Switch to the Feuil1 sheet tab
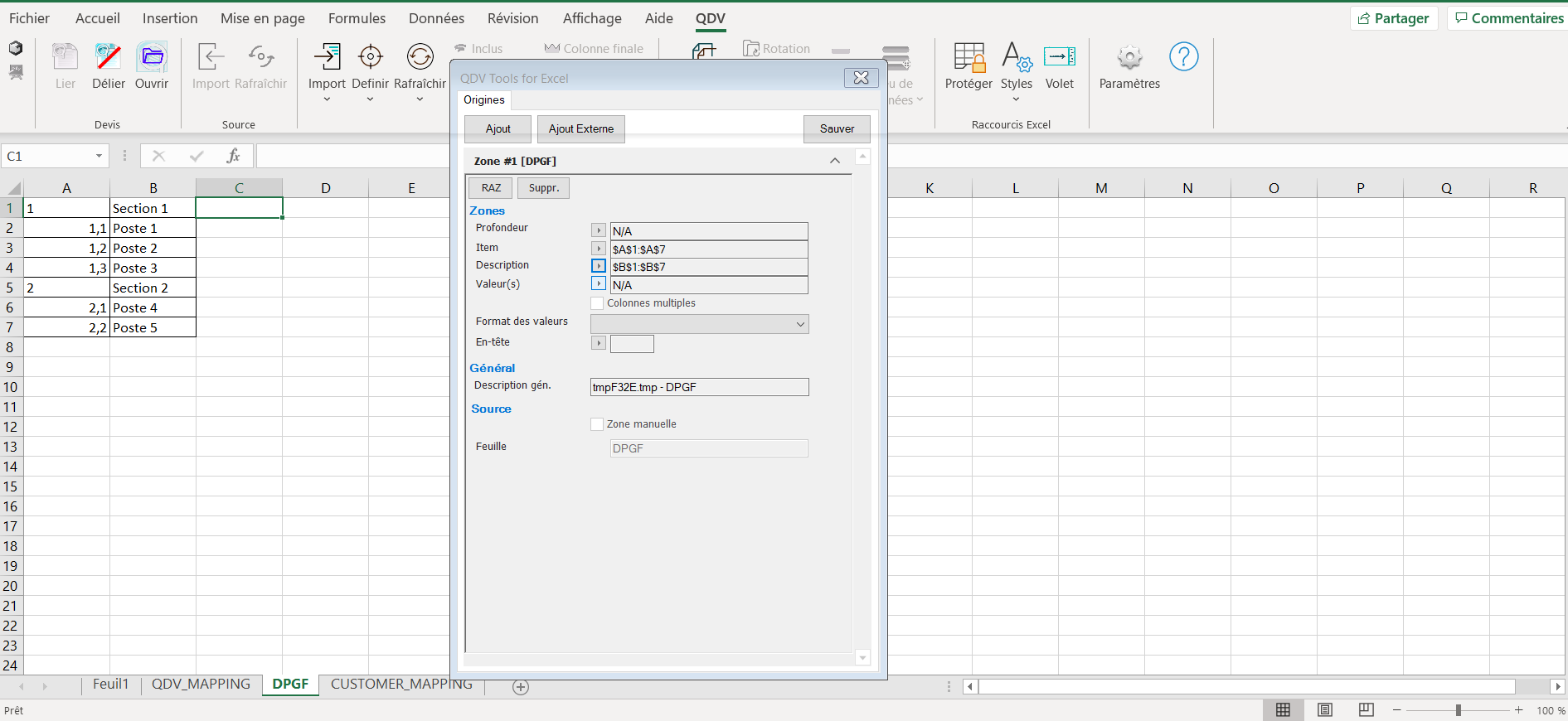Image resolution: width=1568 pixels, height=721 pixels. pos(111,684)
